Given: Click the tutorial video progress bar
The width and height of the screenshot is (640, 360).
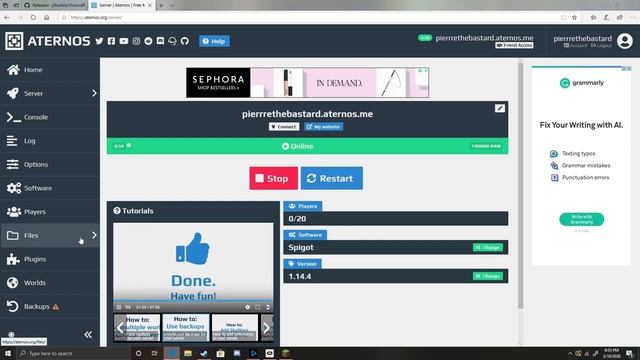Looking at the screenshot, I should click(193, 301).
